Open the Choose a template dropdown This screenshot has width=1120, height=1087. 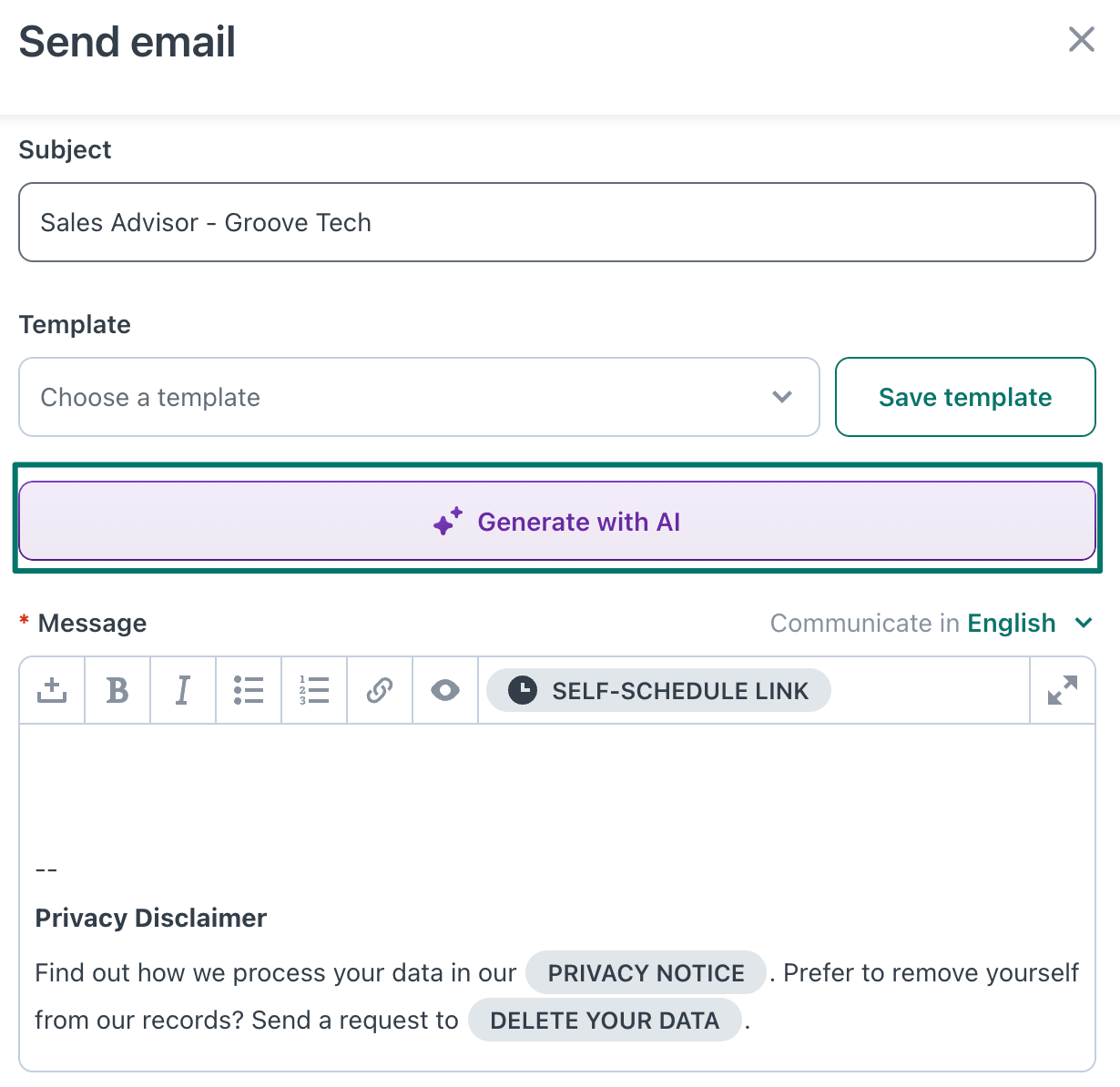[x=419, y=397]
